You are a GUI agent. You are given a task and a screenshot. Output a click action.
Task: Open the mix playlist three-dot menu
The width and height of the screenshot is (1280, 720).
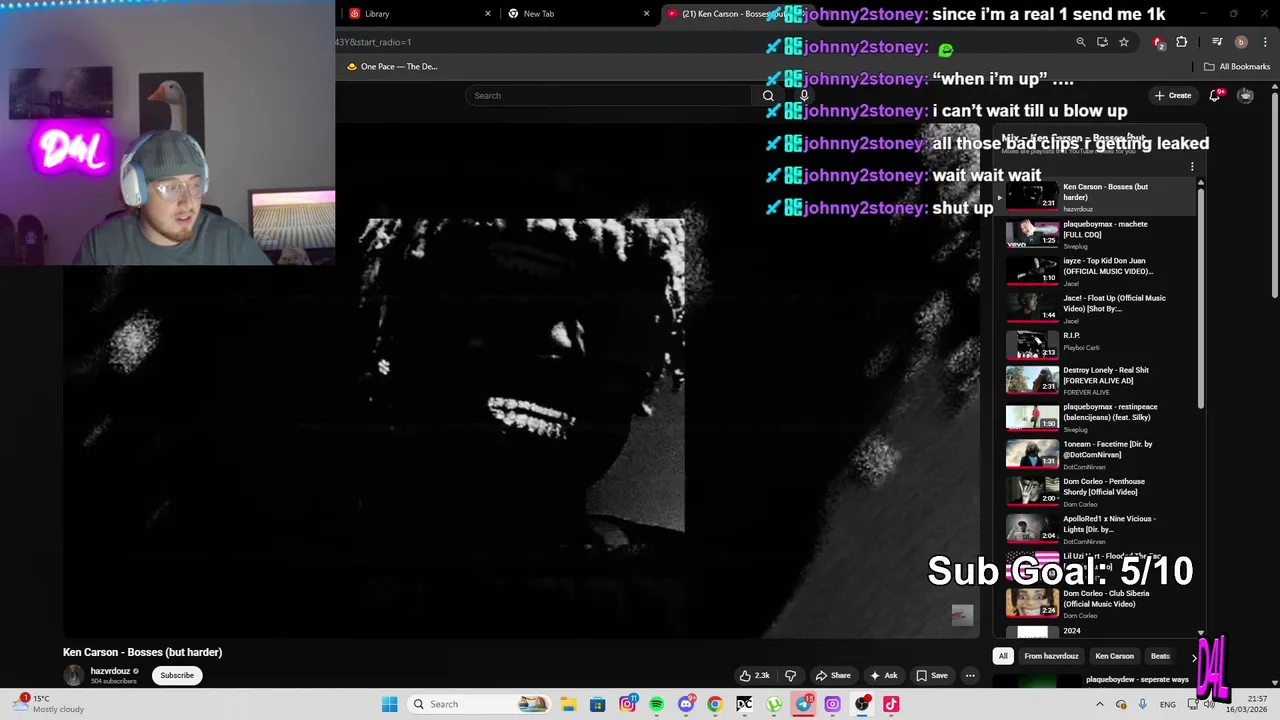1192,167
